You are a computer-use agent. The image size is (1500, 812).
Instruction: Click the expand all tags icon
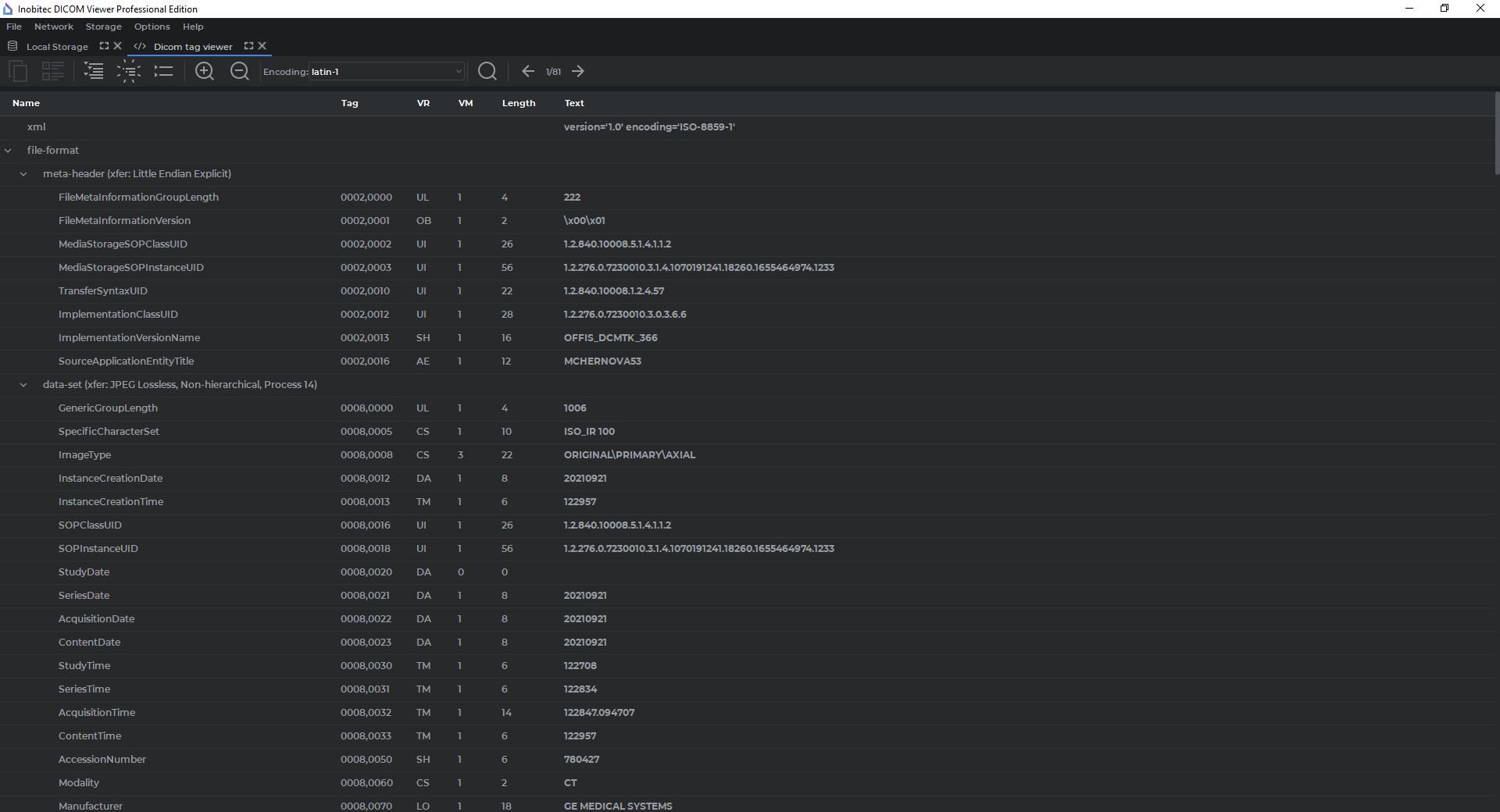point(94,71)
